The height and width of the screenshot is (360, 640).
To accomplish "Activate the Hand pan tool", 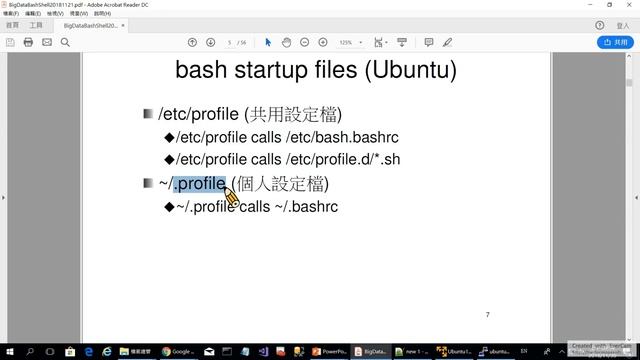I will coord(287,42).
